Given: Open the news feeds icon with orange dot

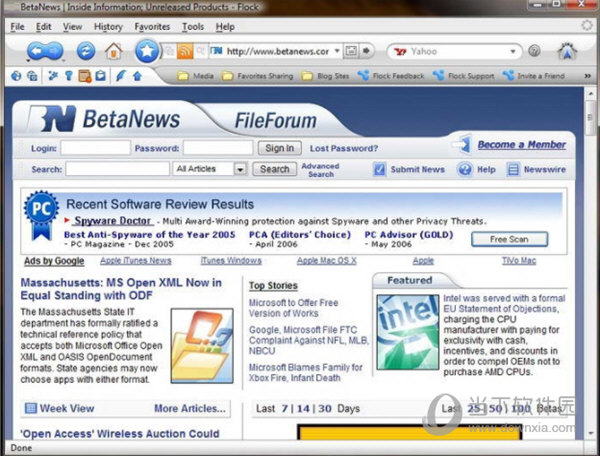Looking at the screenshot, I should pos(85,76).
